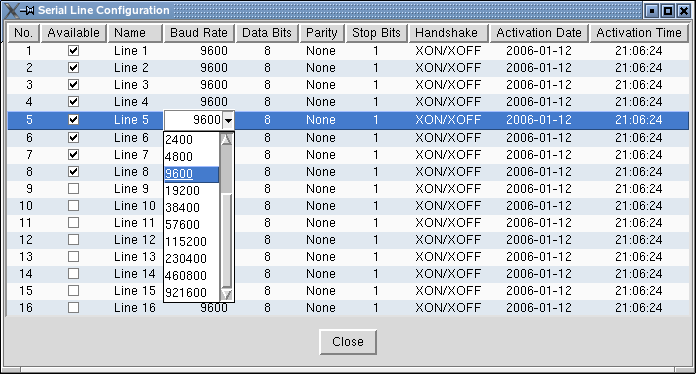Image resolution: width=696 pixels, height=374 pixels.
Task: Uncheck Available for Line 1
Action: click(74, 51)
